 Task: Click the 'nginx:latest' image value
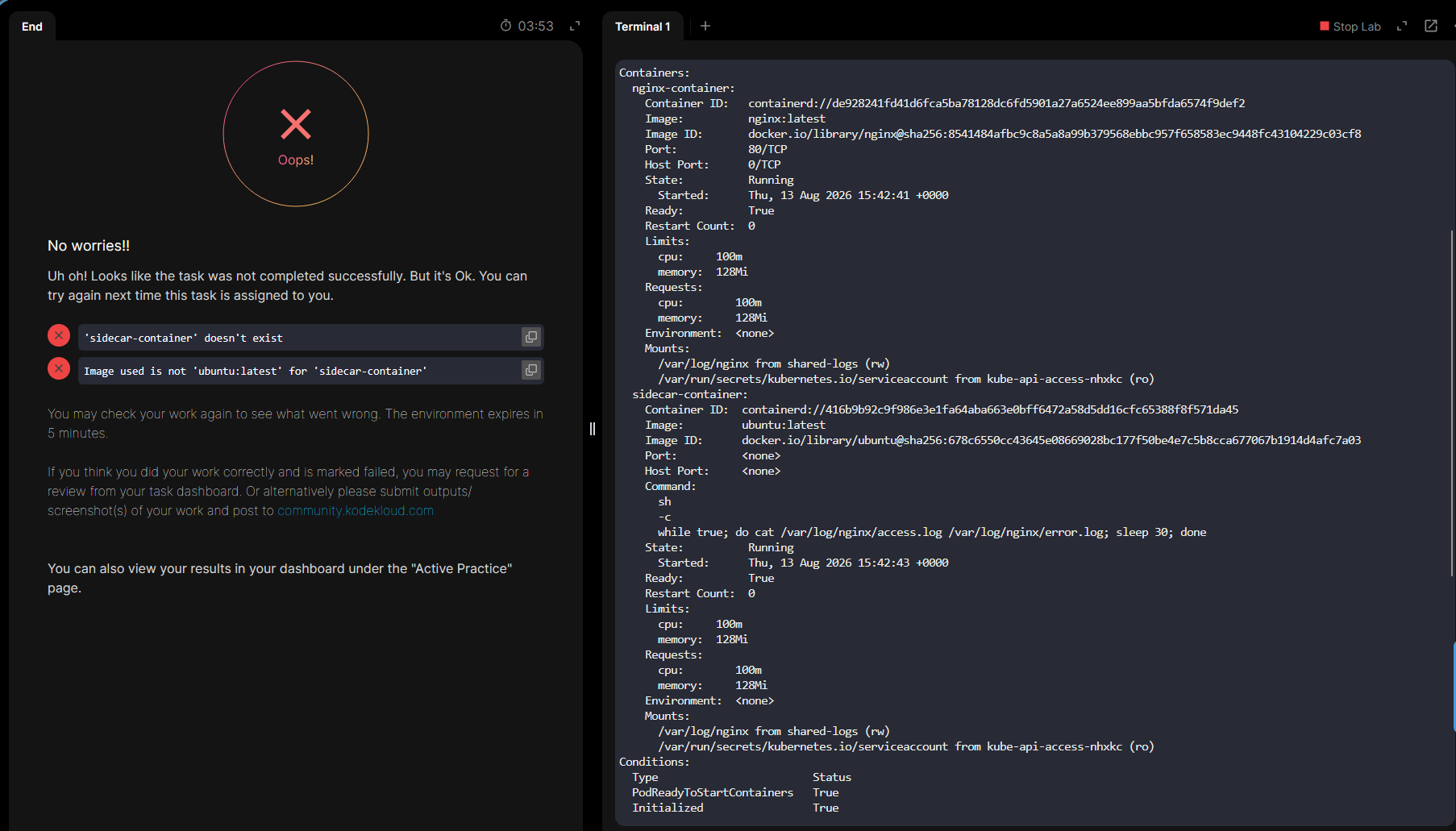click(x=787, y=118)
